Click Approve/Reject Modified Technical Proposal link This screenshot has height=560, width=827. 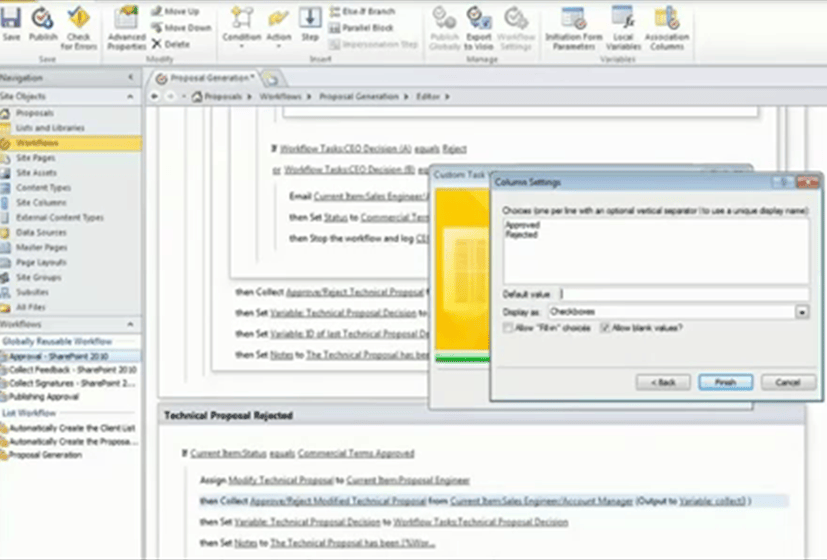pyautogui.click(x=338, y=501)
